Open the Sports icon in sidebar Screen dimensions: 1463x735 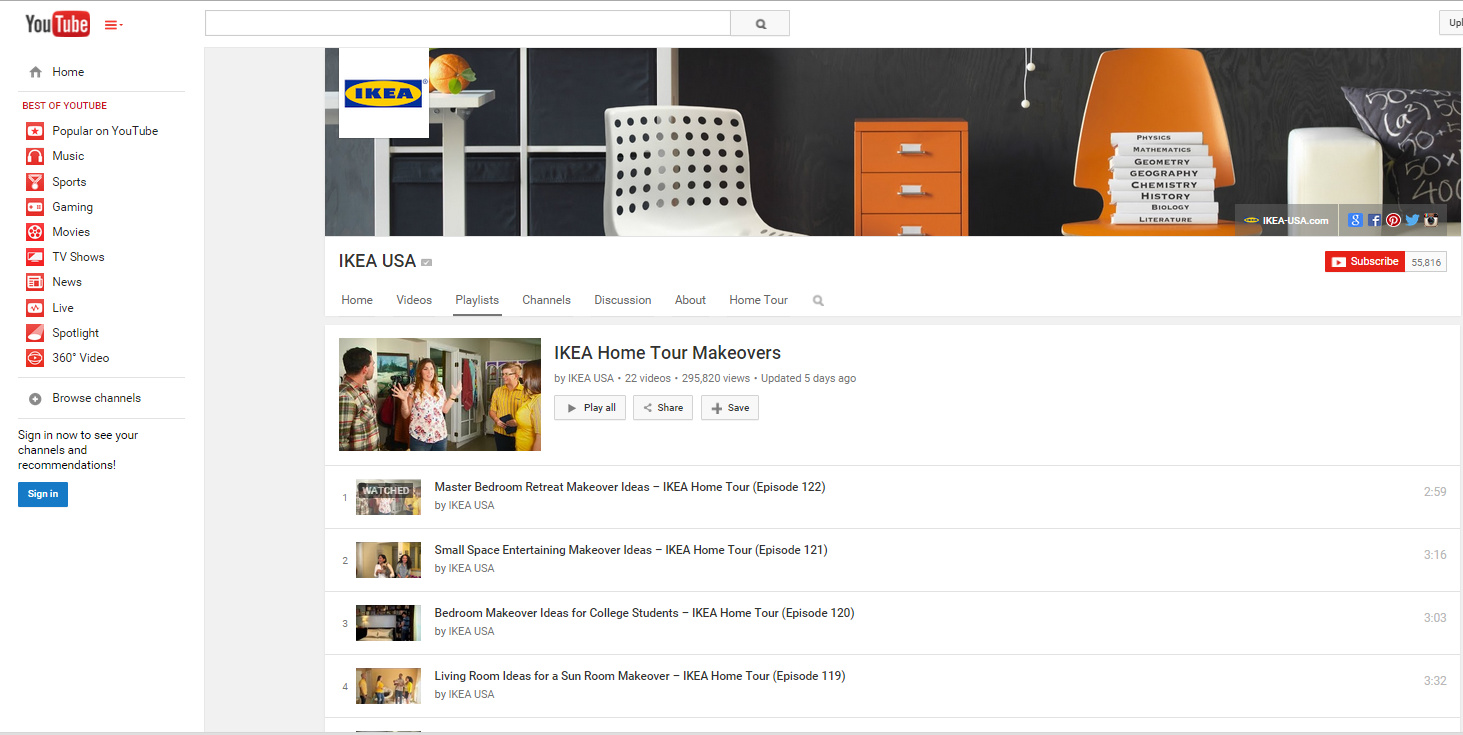click(35, 182)
